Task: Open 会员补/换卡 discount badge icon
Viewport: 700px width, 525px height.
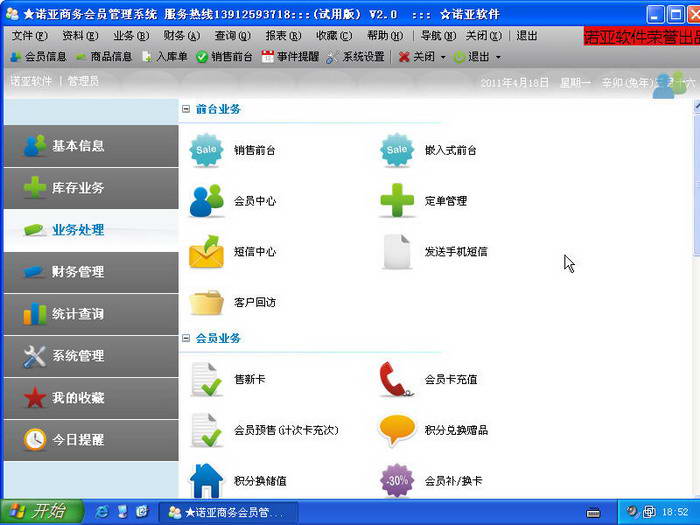Action: [396, 481]
